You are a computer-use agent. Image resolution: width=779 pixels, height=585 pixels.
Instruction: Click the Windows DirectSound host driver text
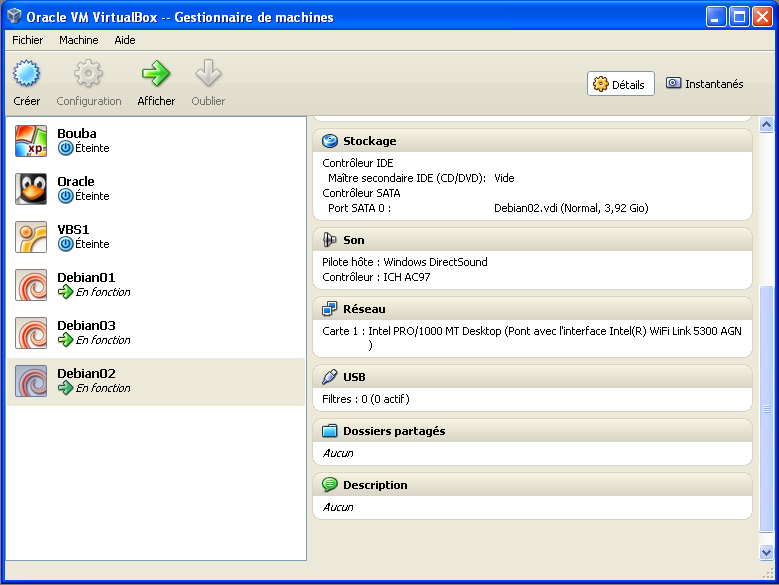(435, 262)
